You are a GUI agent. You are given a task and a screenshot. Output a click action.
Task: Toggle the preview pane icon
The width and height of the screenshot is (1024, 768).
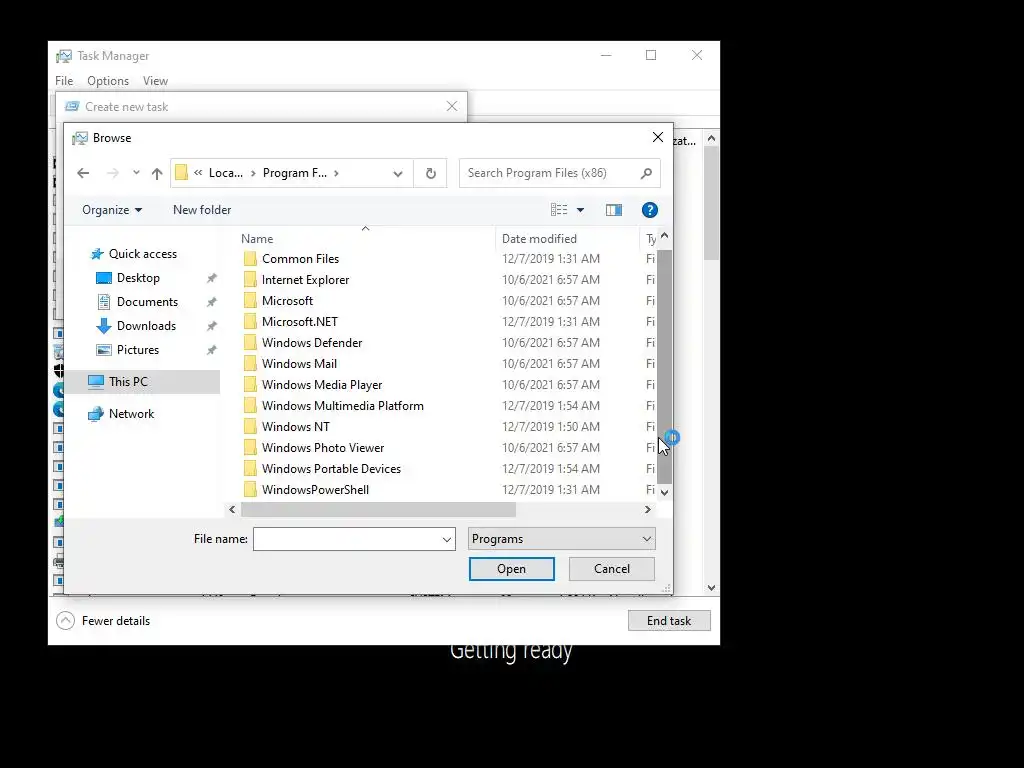(614, 210)
